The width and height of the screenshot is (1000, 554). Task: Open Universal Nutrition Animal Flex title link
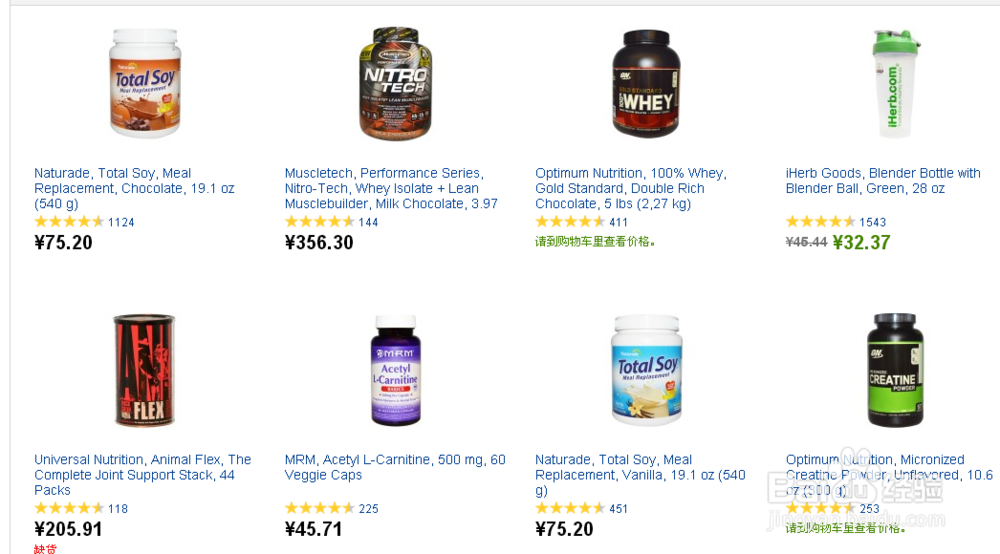[x=142, y=475]
